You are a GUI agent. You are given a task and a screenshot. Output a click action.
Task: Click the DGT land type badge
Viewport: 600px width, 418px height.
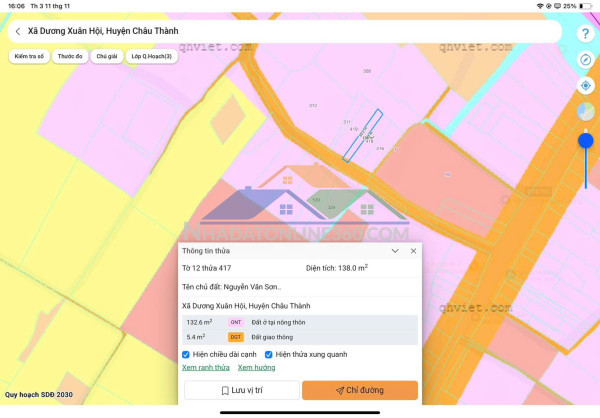pos(236,337)
